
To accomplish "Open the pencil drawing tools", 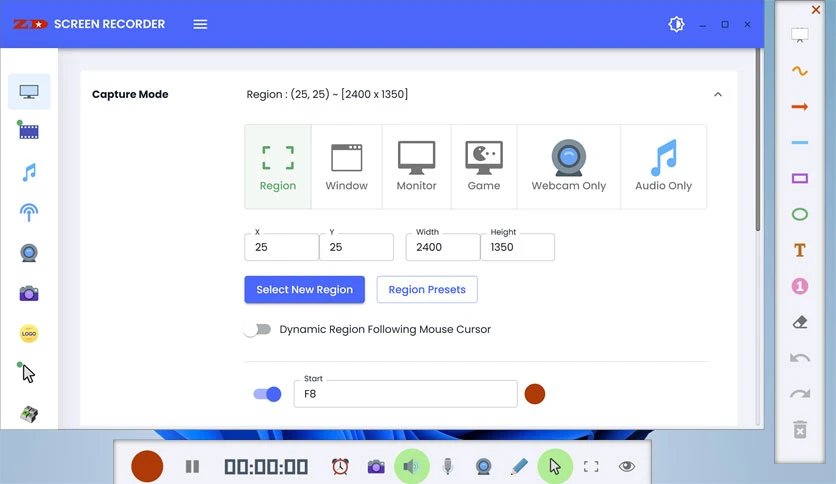I will (519, 466).
